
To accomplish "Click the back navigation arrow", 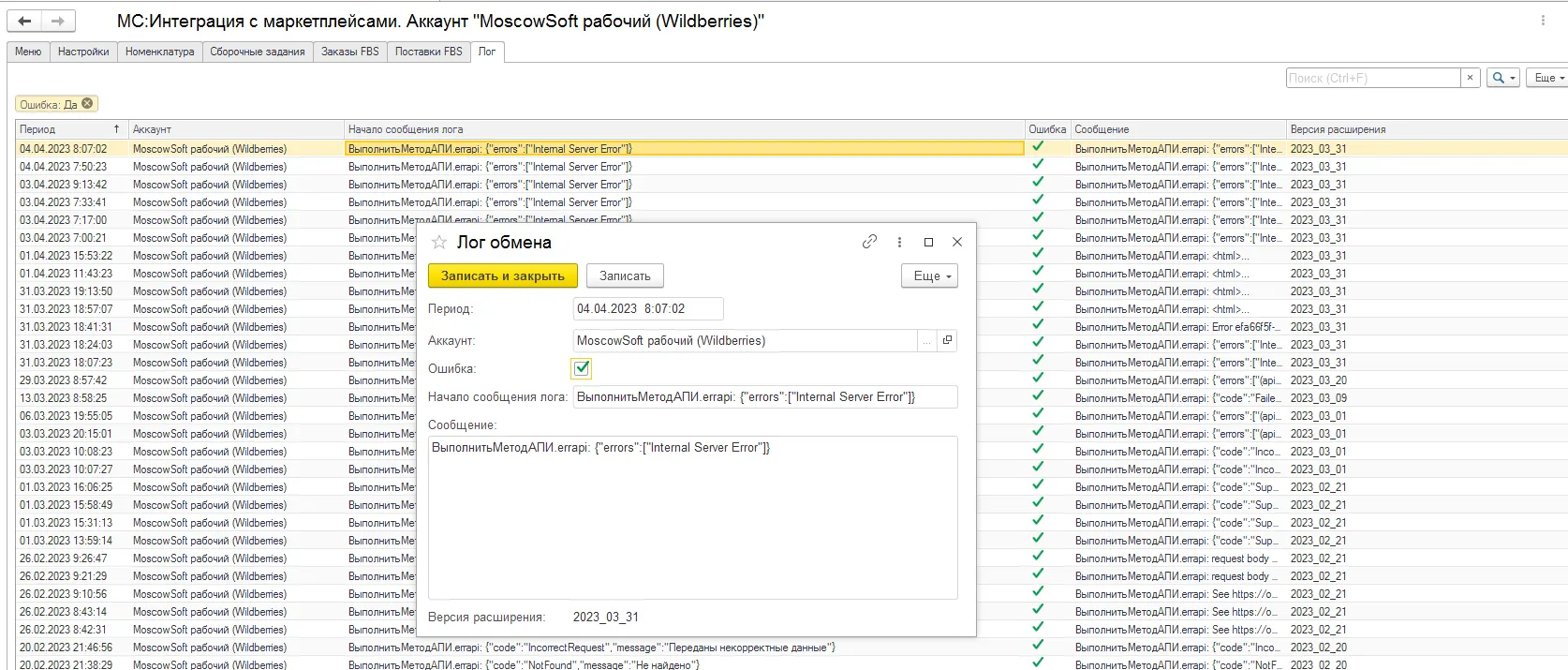I will [x=25, y=21].
